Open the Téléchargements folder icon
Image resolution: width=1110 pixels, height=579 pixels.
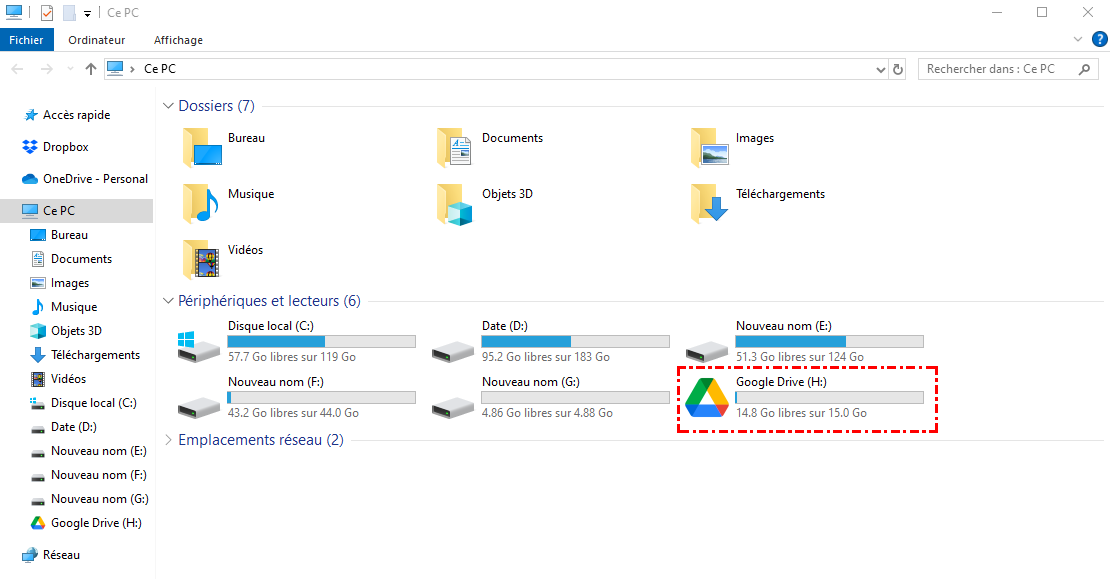tap(710, 203)
